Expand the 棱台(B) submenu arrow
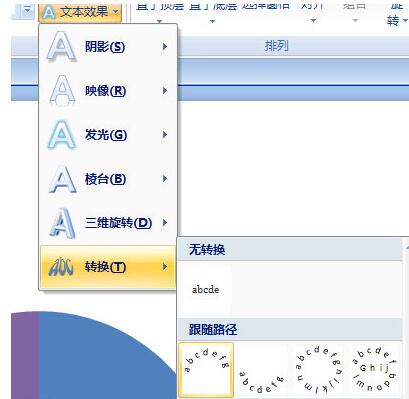409x399 pixels. pos(165,179)
